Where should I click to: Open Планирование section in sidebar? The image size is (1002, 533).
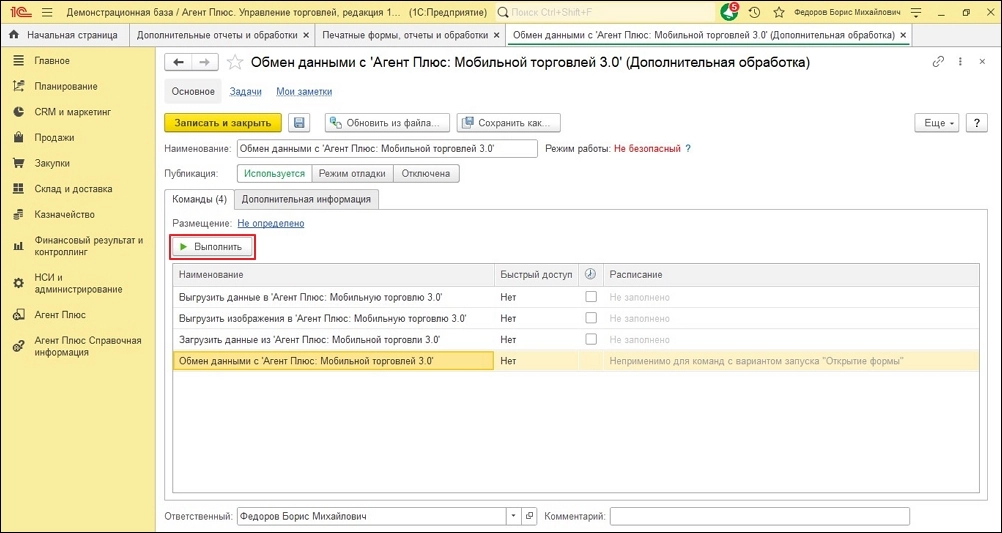coord(66,86)
